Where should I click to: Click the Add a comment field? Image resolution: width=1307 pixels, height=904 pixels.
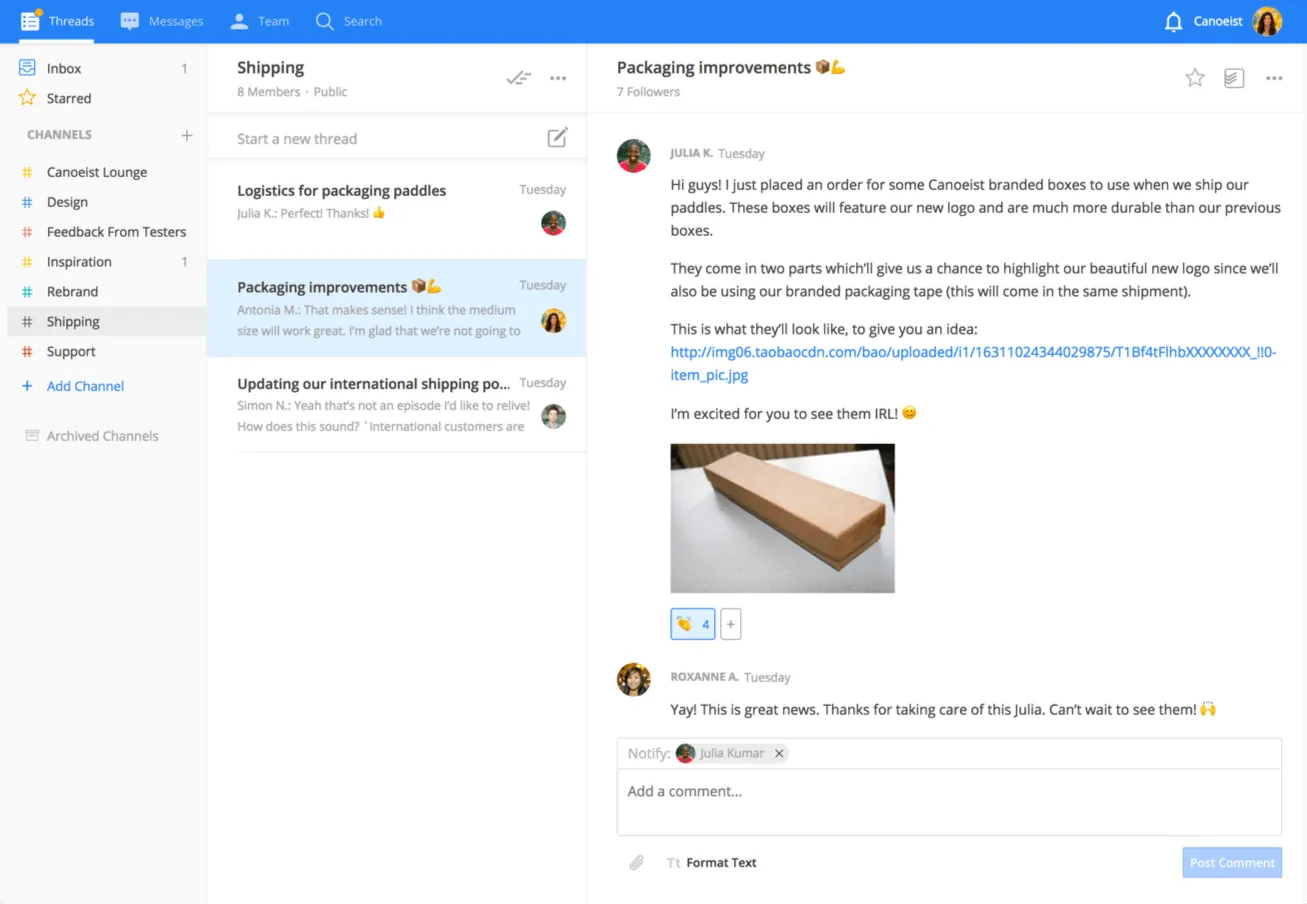coord(949,802)
